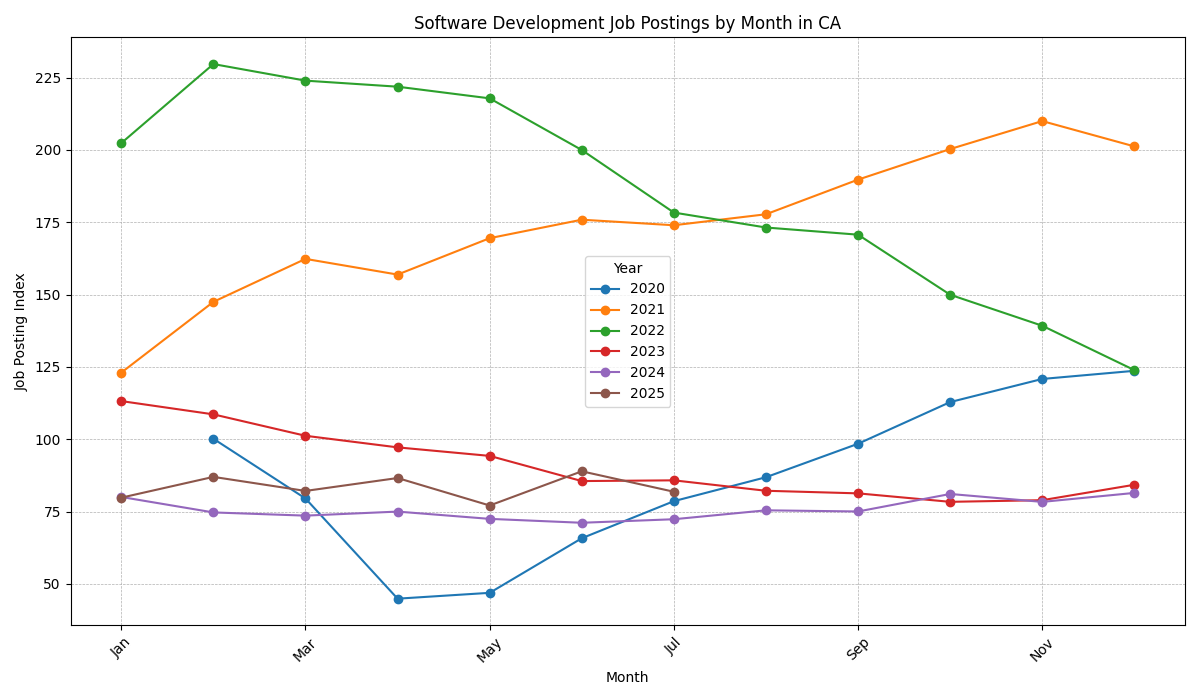Click the '225' y-axis tick label
Image resolution: width=1200 pixels, height=700 pixels.
(47, 78)
